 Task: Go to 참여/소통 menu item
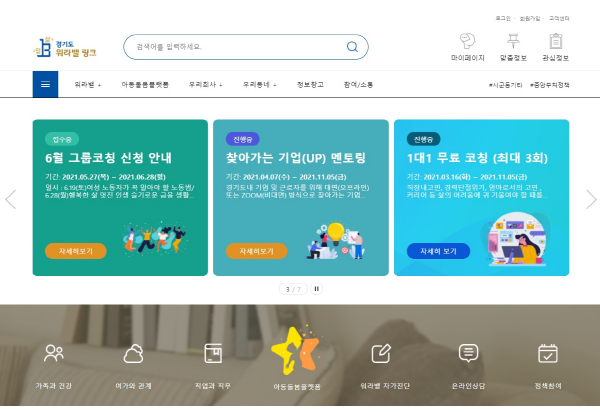pyautogui.click(x=358, y=85)
